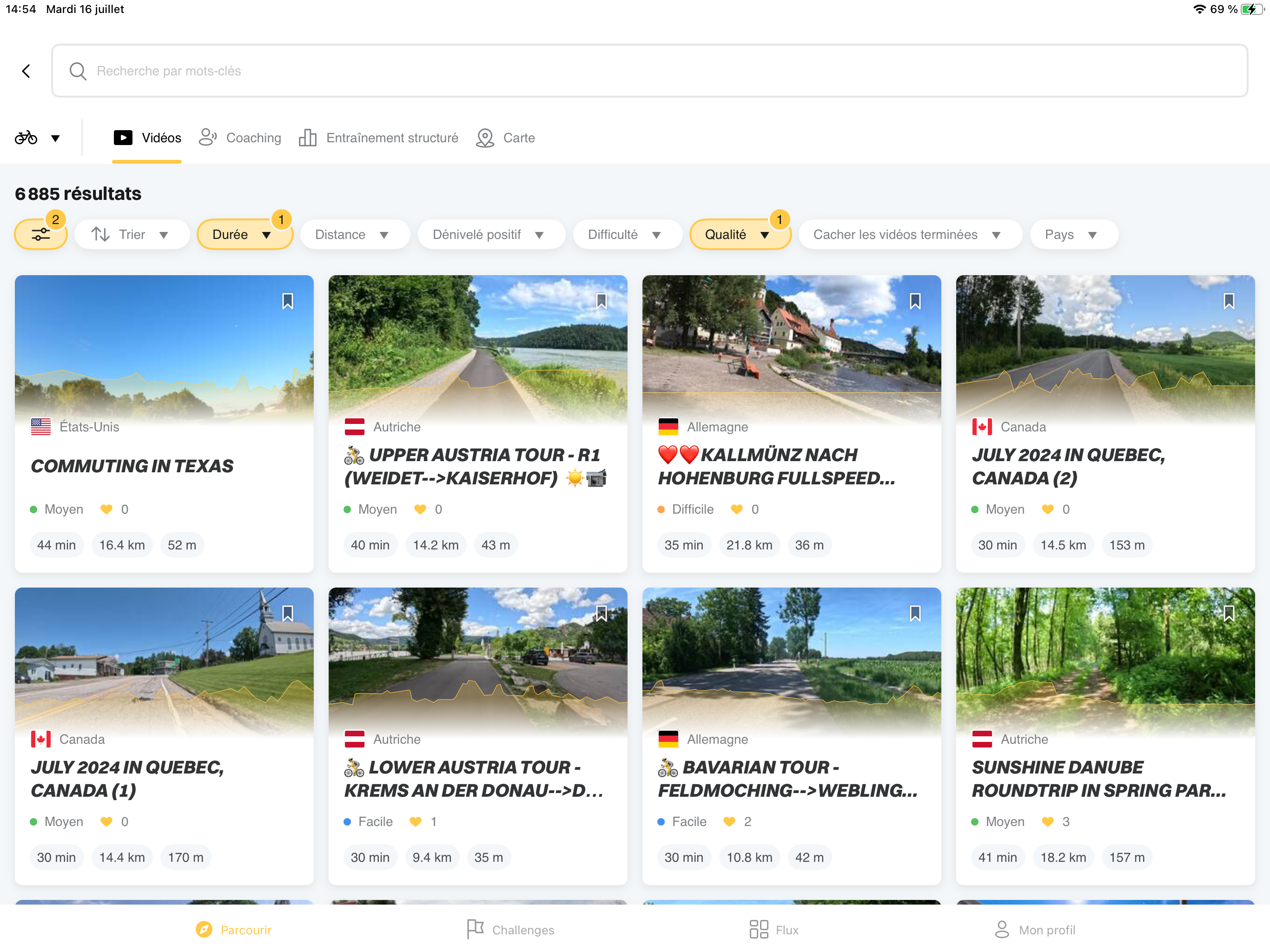The height and width of the screenshot is (952, 1270).
Task: Tap the Canada flag on Quebec (2) card
Action: coord(982,427)
